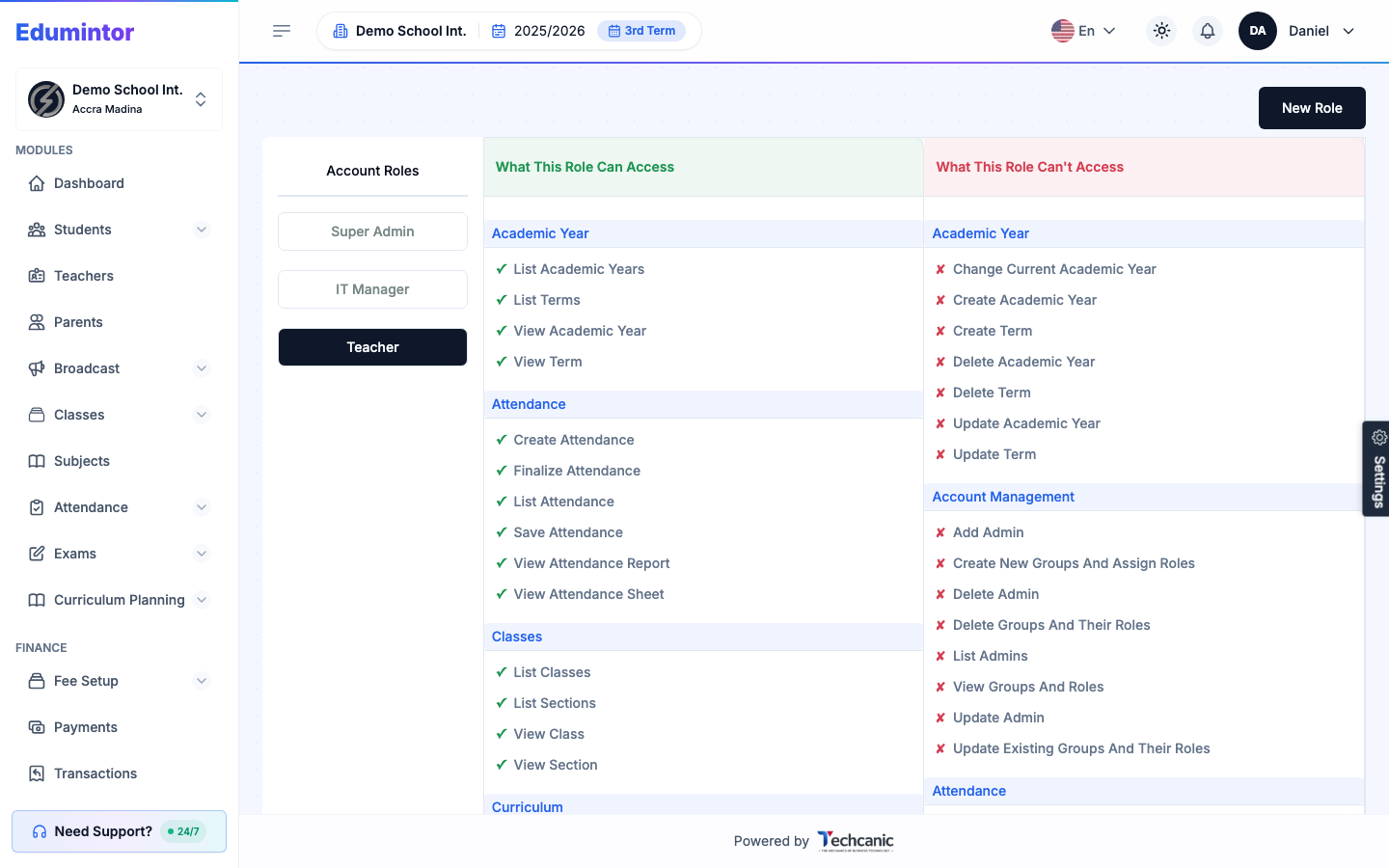Open the side Settings panel tab
Viewport: 1389px width, 868px height.
click(x=1377, y=469)
